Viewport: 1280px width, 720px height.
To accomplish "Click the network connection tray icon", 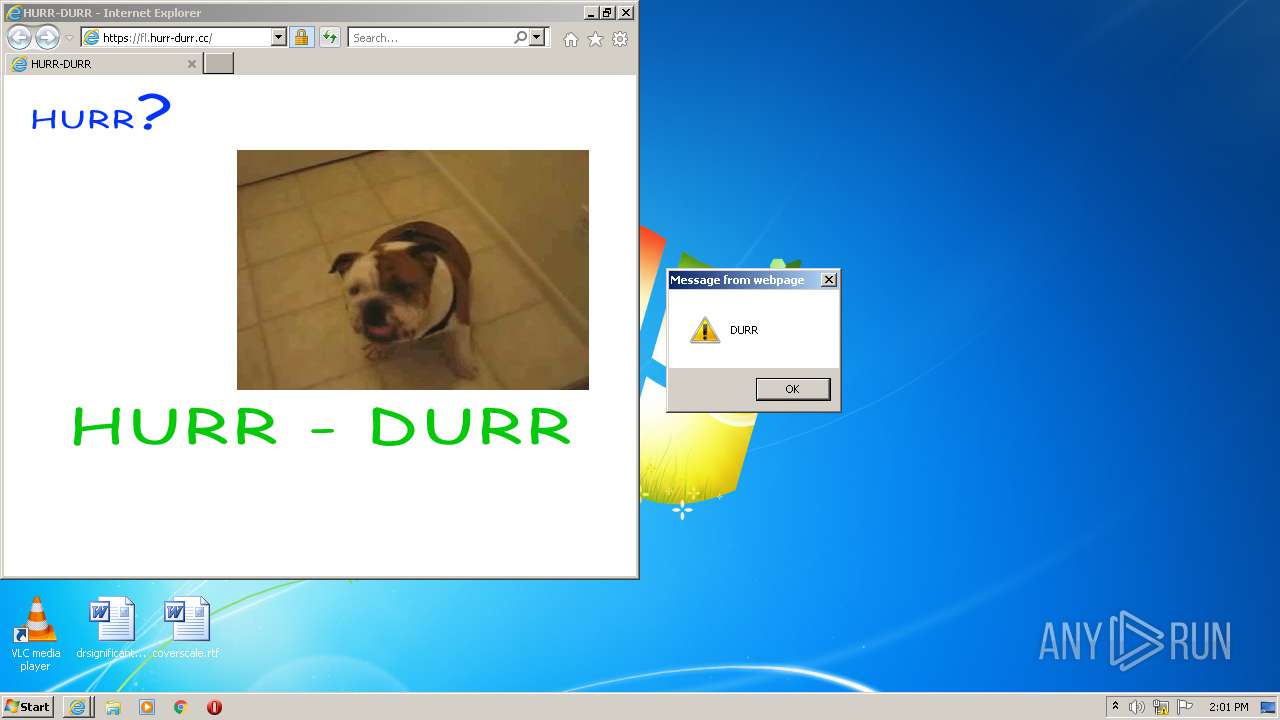I will pos(1161,707).
